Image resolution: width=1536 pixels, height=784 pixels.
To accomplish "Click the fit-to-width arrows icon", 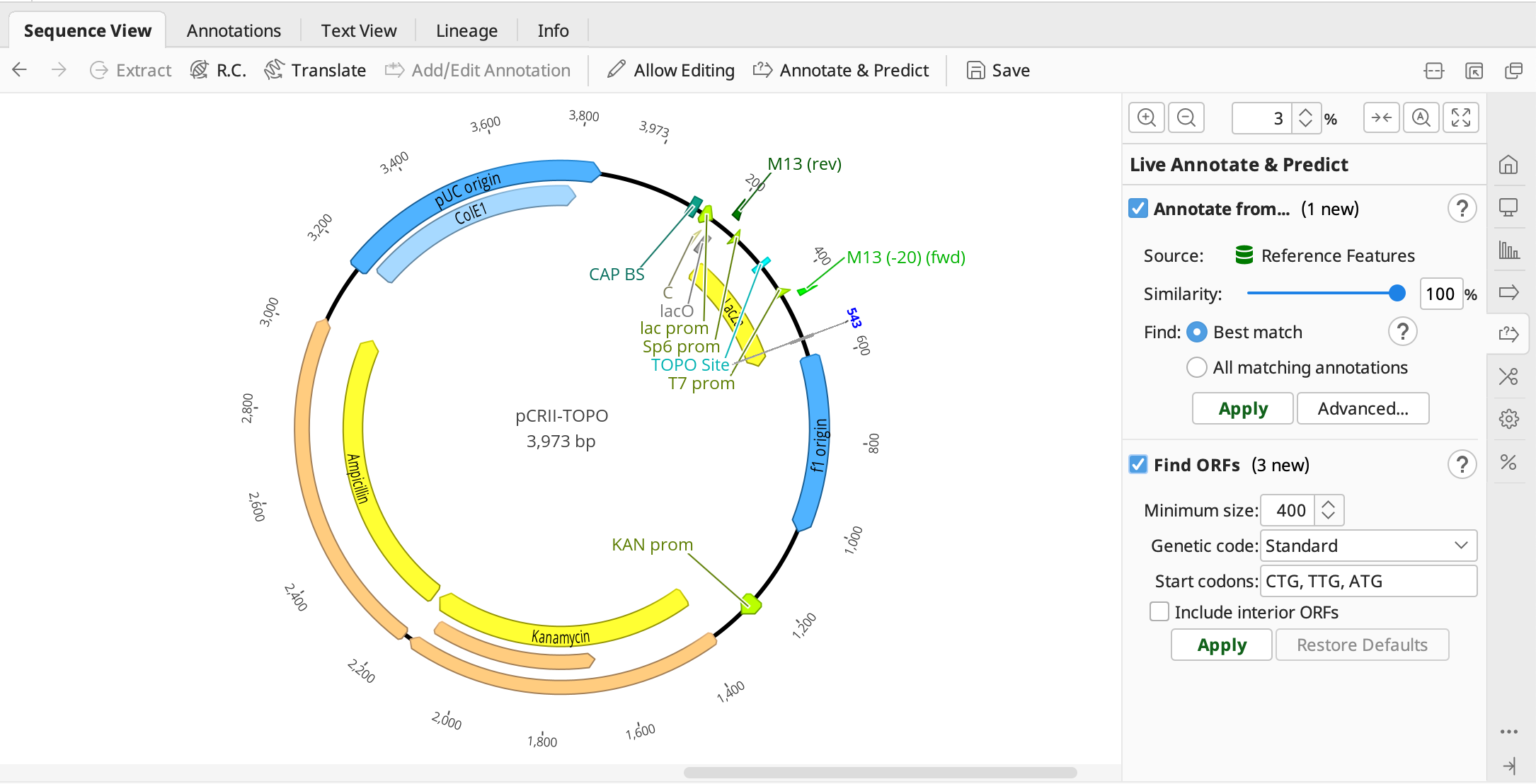I will point(1381,117).
